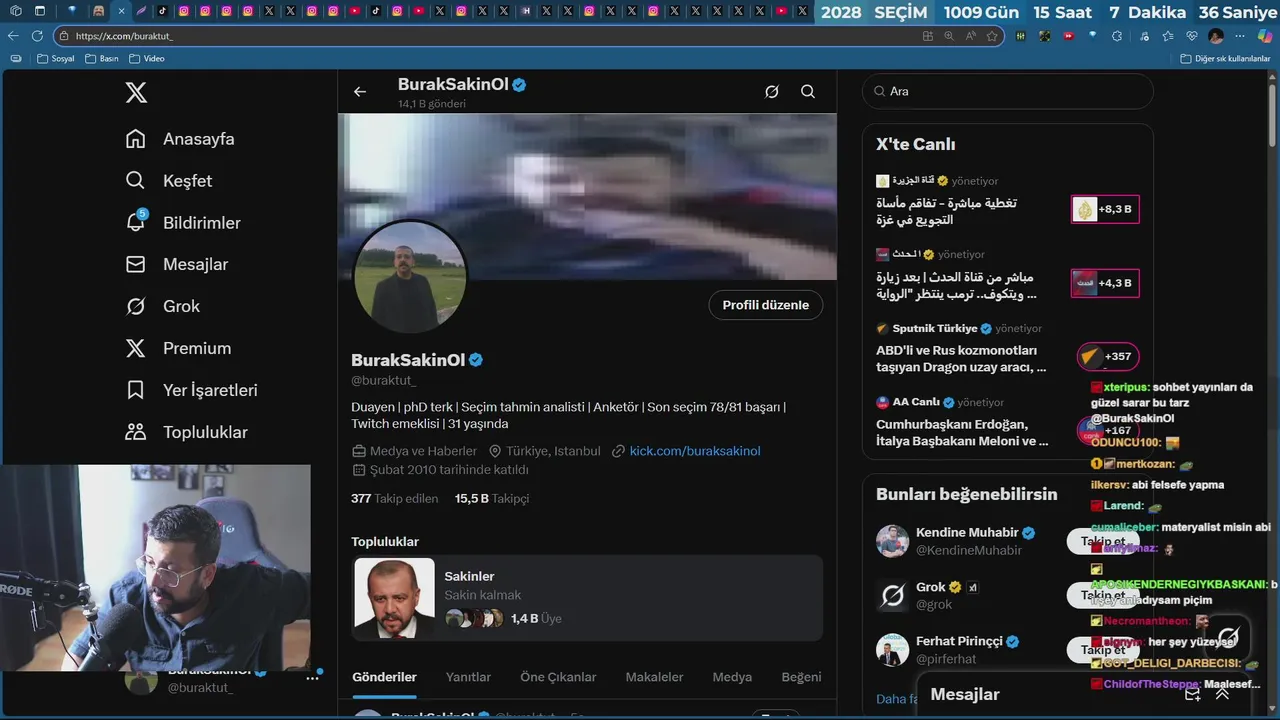Open the X logo home icon
Image resolution: width=1280 pixels, height=720 pixels.
(136, 93)
